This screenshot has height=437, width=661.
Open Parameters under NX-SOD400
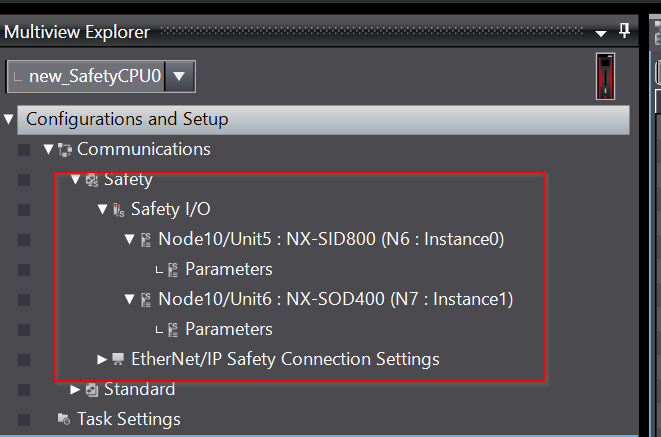tap(229, 329)
